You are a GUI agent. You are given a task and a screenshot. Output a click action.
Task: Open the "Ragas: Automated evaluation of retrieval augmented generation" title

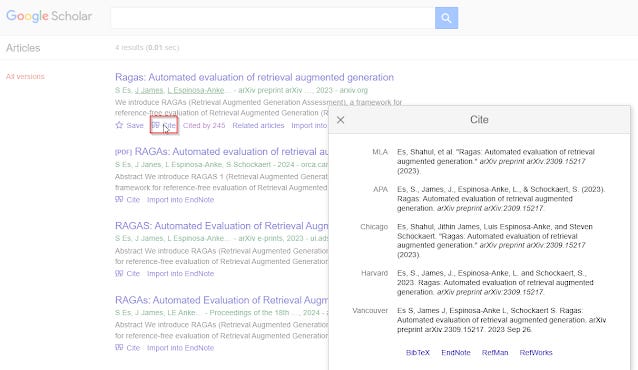(254, 77)
